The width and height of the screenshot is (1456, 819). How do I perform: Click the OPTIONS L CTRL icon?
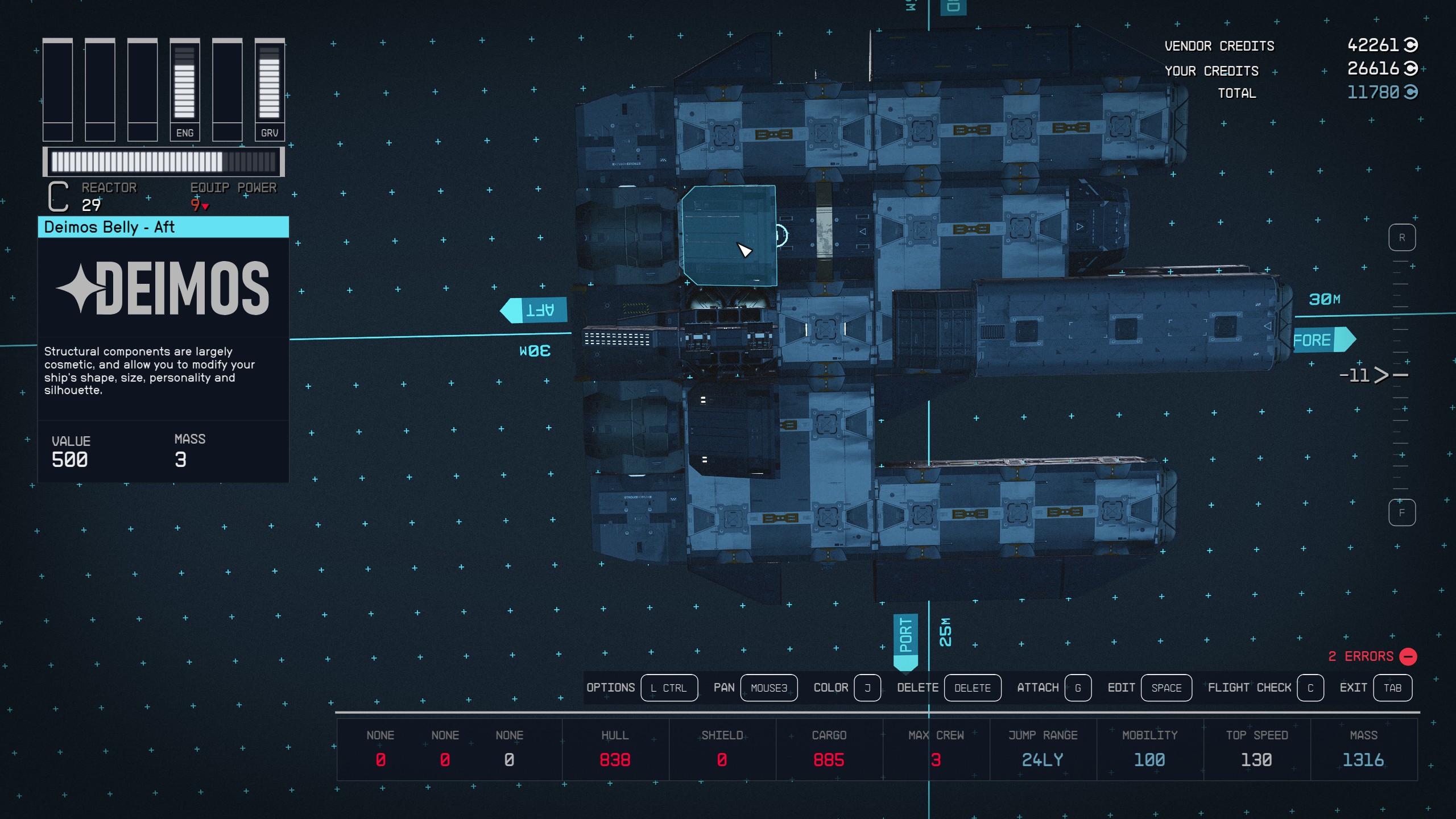pyautogui.click(x=667, y=687)
